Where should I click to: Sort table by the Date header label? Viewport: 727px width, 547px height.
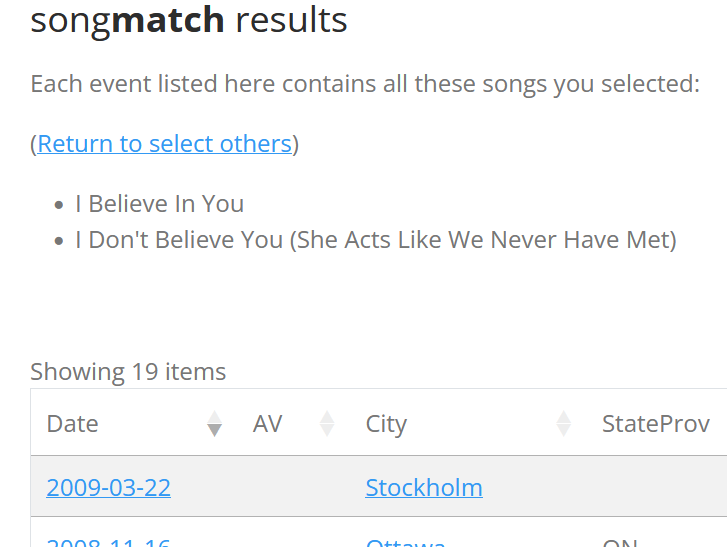[x=73, y=424]
